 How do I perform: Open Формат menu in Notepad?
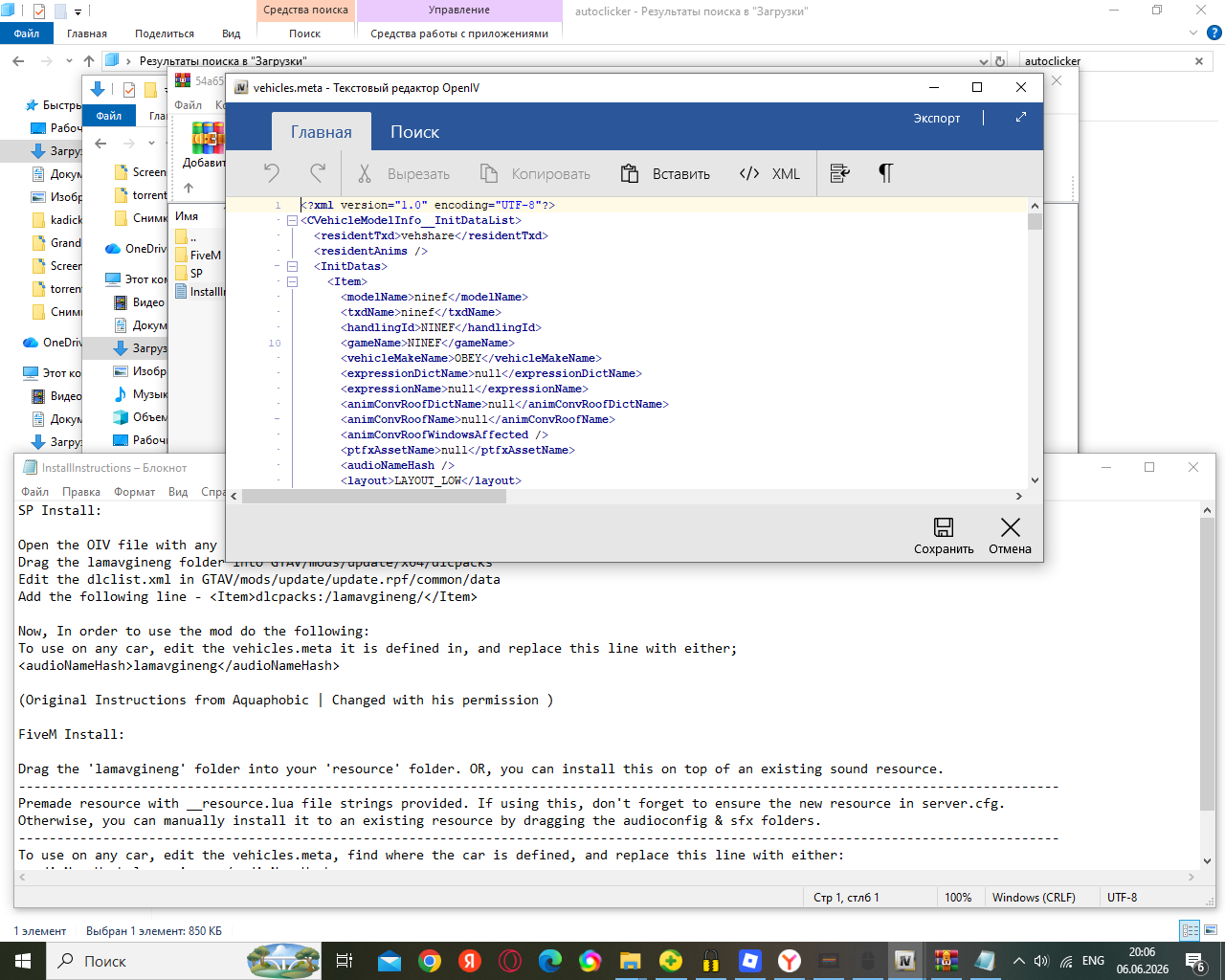coord(134,492)
